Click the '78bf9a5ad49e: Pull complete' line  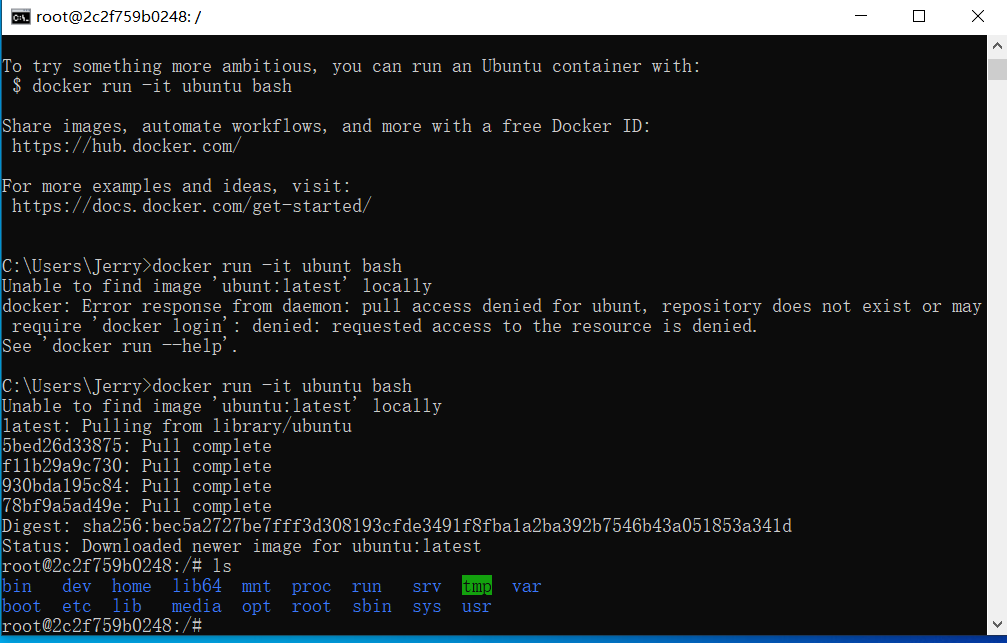137,506
